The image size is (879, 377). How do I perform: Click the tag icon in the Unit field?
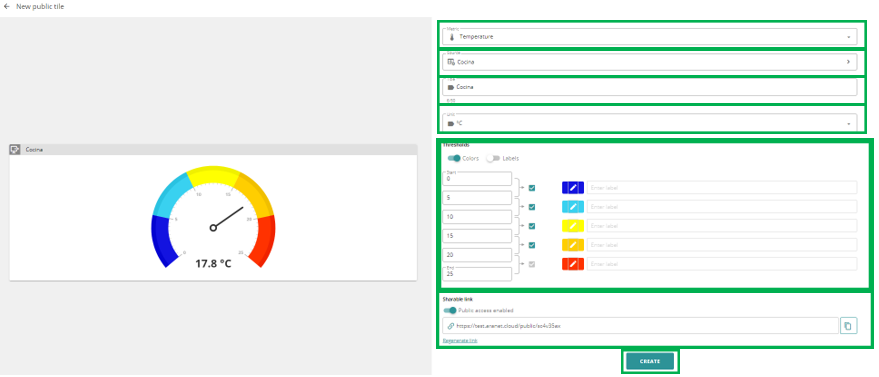click(x=451, y=123)
